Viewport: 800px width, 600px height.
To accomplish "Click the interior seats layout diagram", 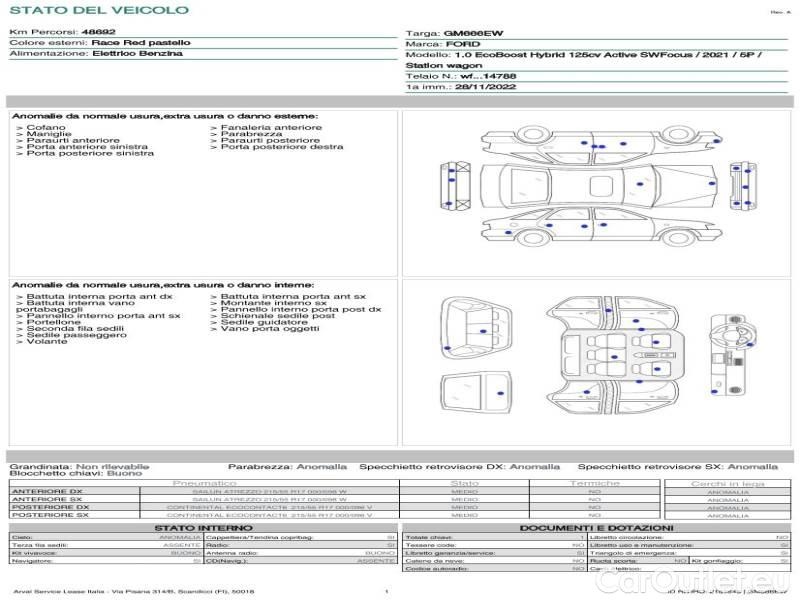I will tap(612, 355).
